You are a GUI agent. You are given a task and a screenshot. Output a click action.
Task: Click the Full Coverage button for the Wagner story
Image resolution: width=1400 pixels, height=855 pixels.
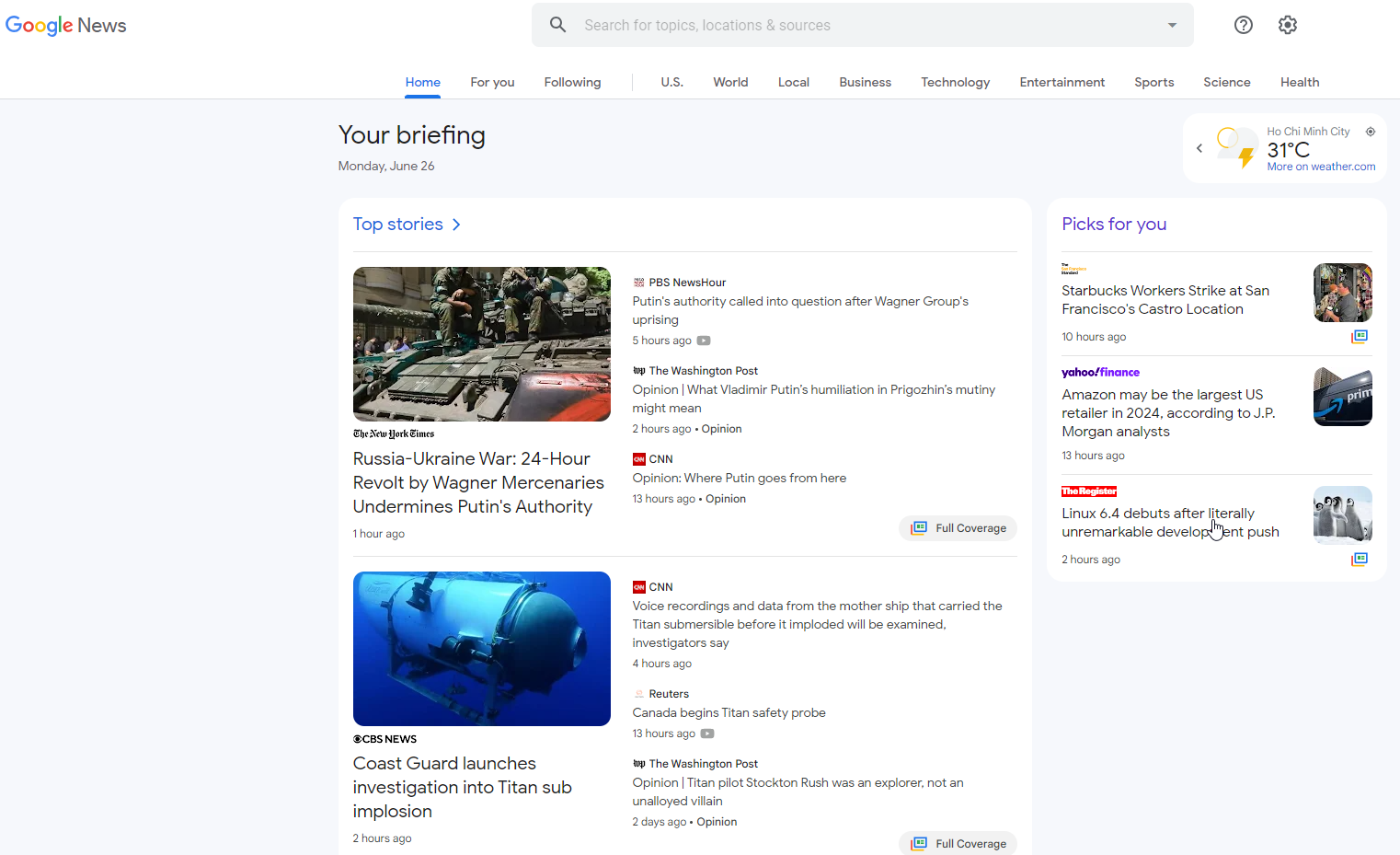pyautogui.click(x=958, y=527)
